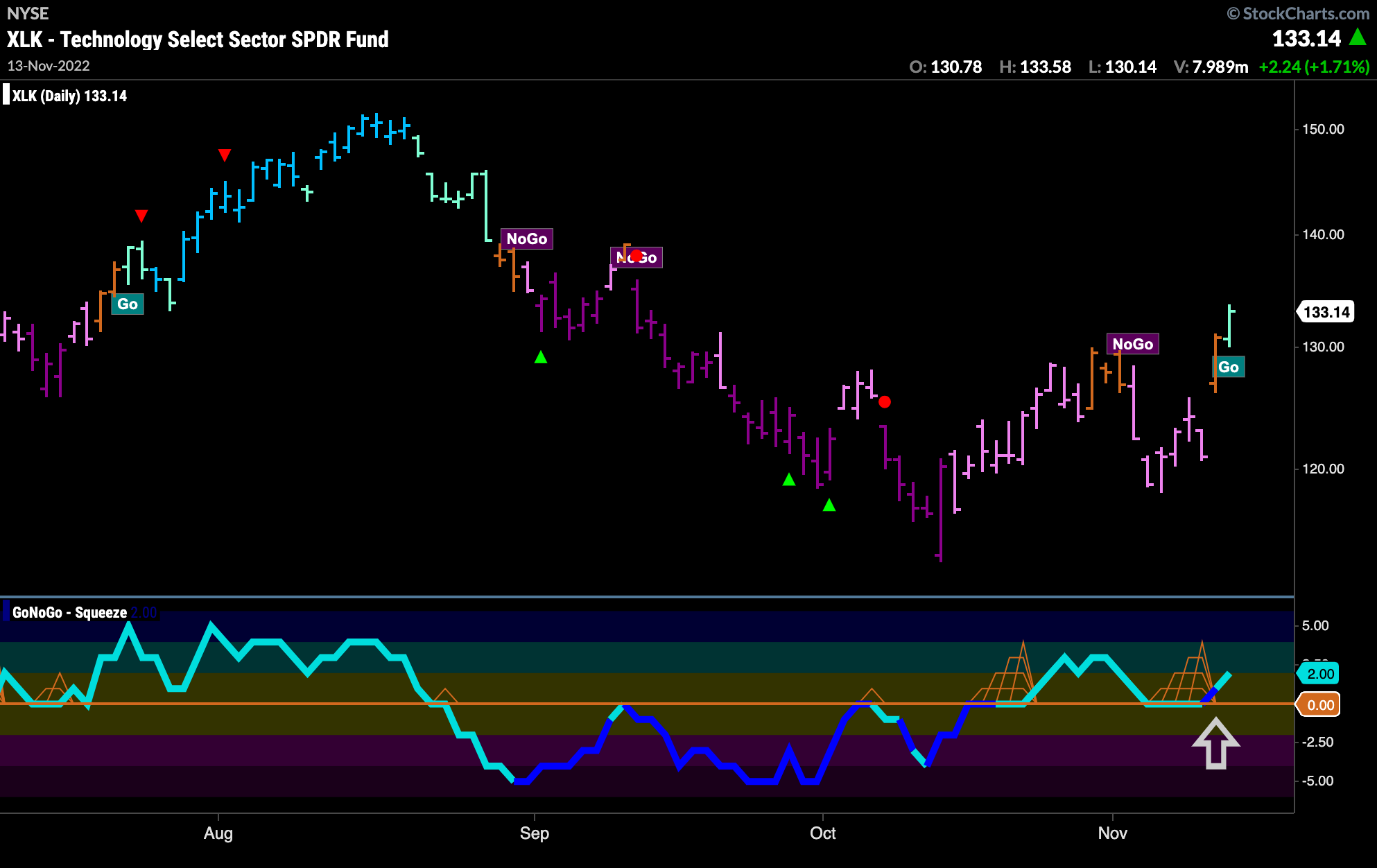Click the 'Nov' time axis label
Image resolution: width=1377 pixels, height=868 pixels.
1113,833
